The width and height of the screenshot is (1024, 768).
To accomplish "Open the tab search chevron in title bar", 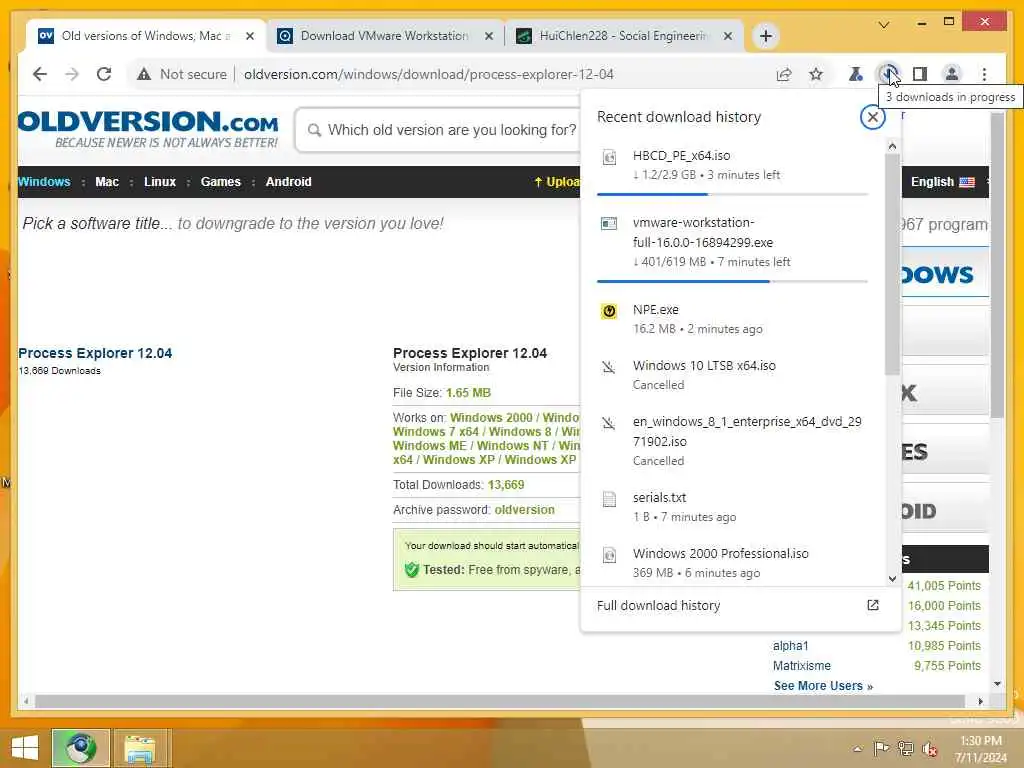I will (884, 25).
